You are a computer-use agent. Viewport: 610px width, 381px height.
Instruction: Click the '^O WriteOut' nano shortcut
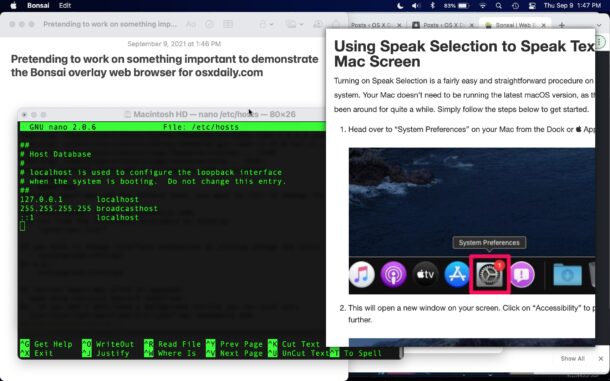[108, 344]
